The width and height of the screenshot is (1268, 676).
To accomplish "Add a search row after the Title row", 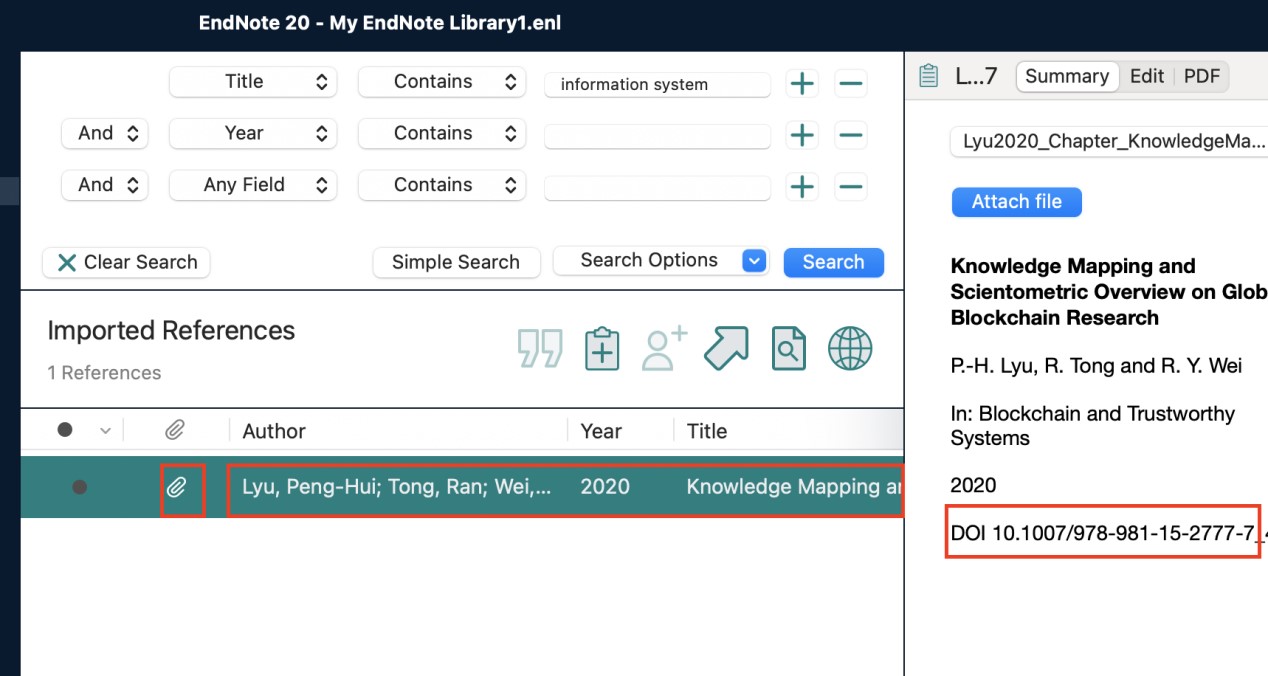I will point(802,83).
